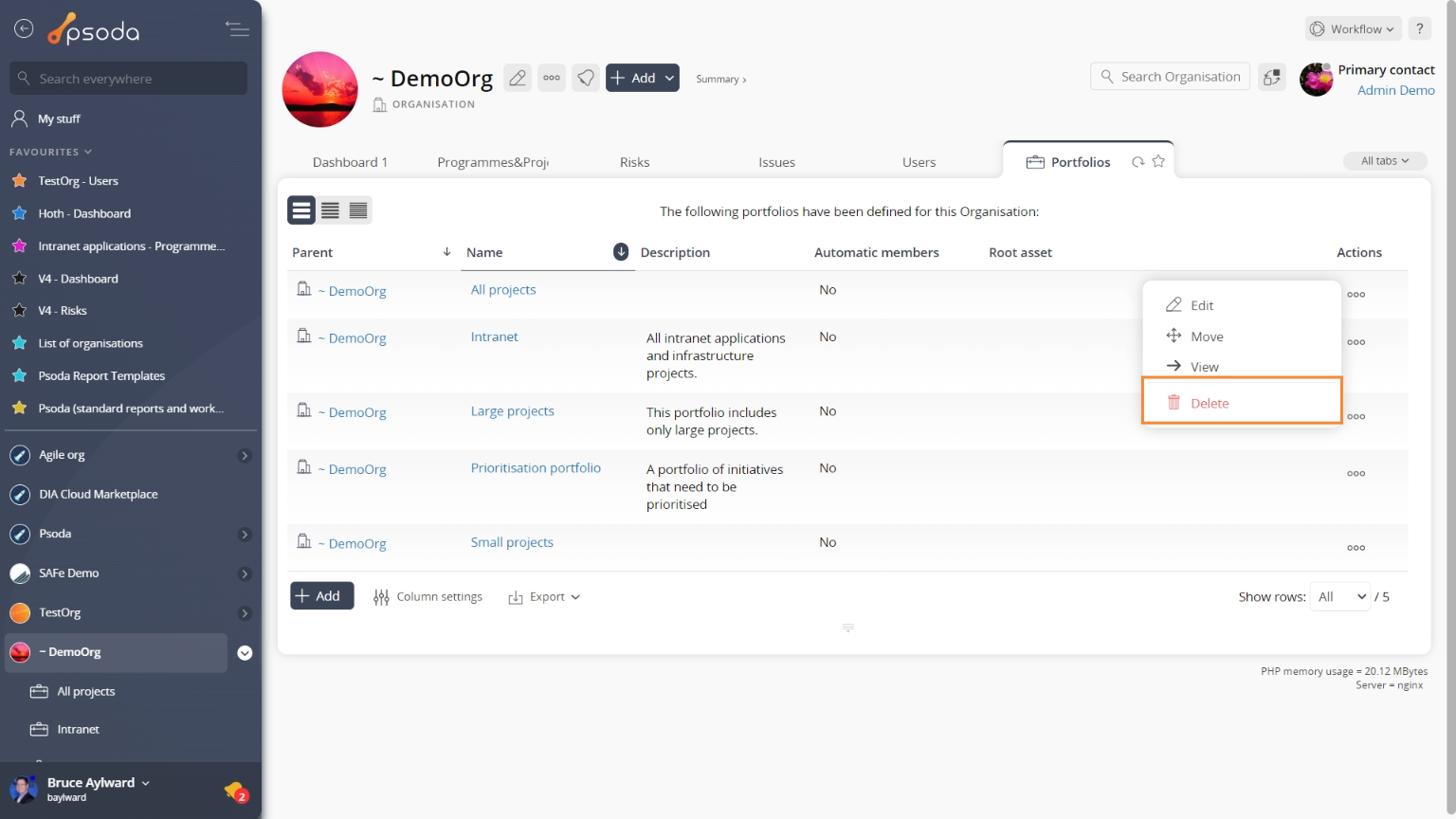Open actions menu for Small projects row

point(1356,548)
